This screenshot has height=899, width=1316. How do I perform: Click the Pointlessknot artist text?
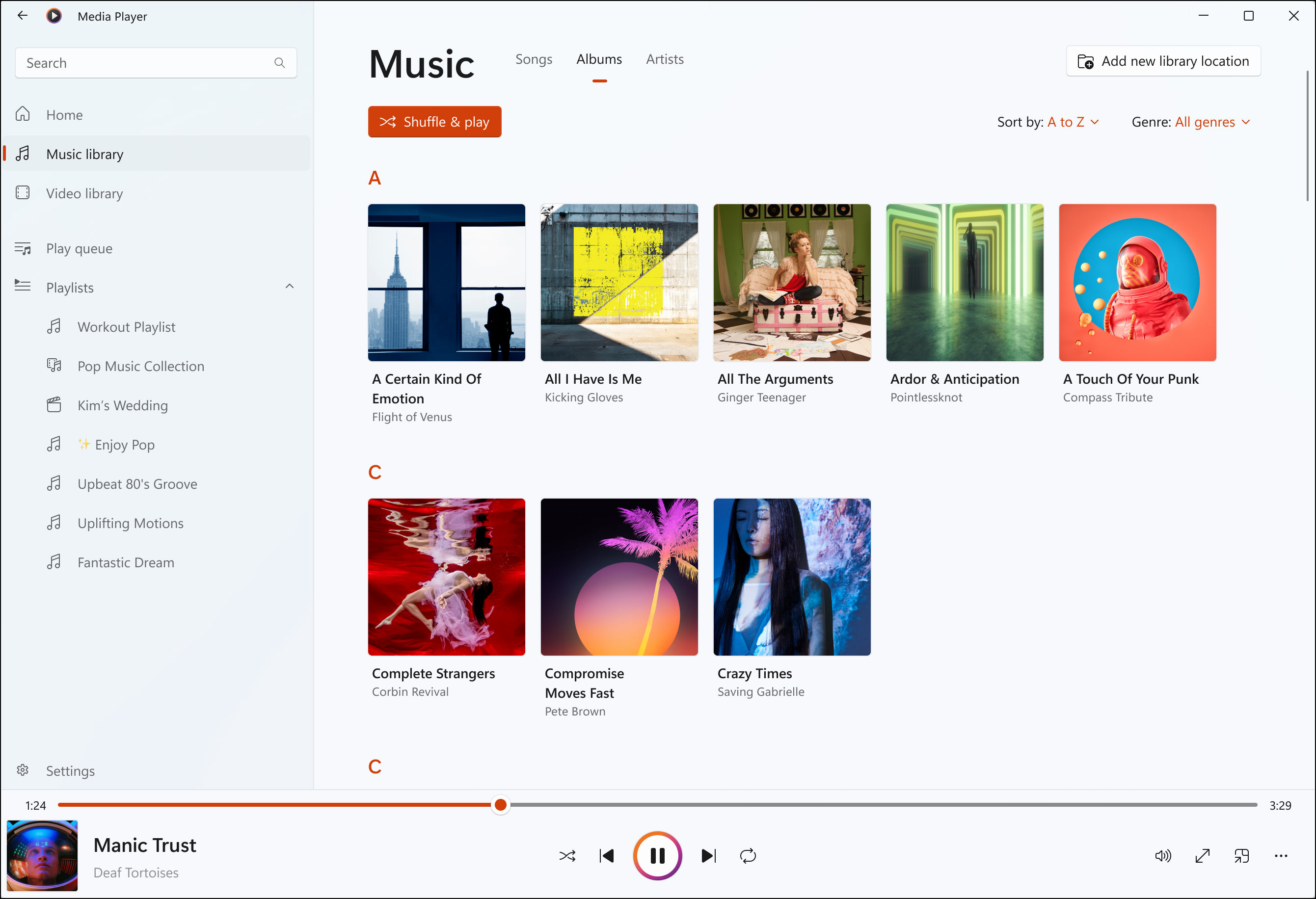coord(926,397)
